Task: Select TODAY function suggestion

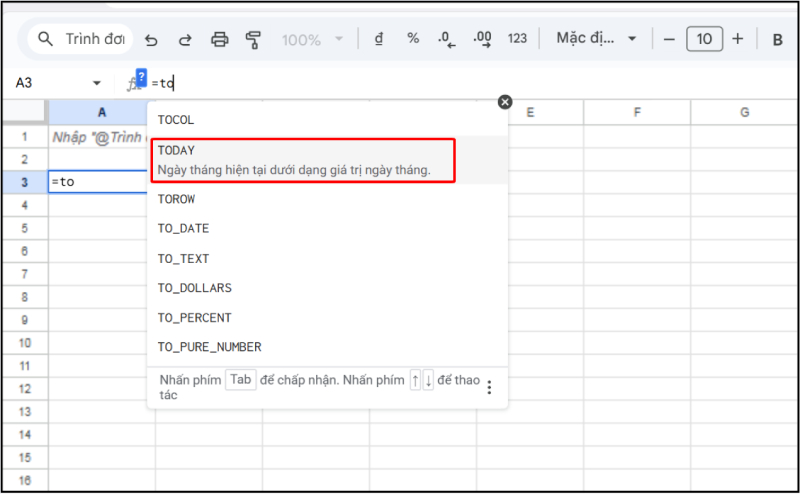Action: click(x=328, y=160)
